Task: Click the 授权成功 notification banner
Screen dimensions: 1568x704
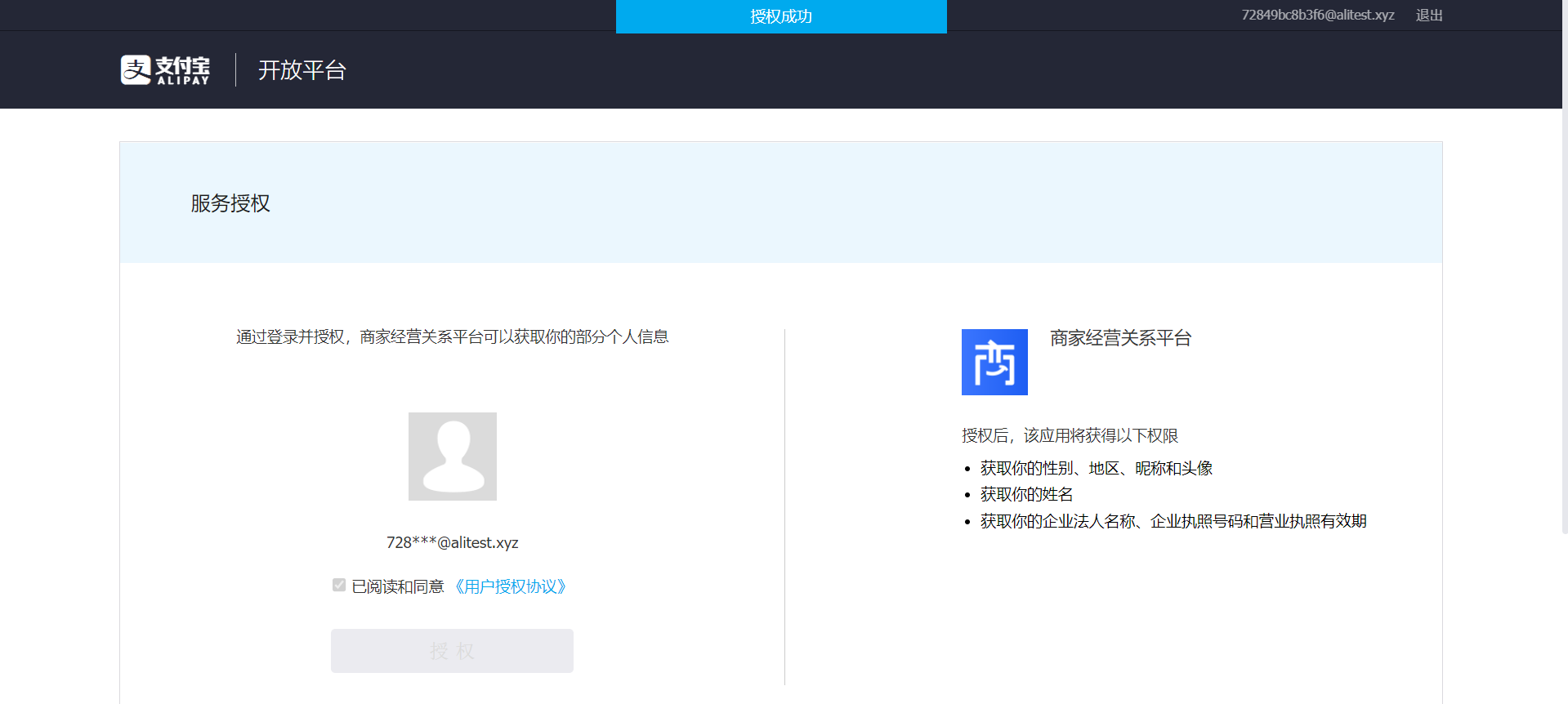Action: point(781,16)
